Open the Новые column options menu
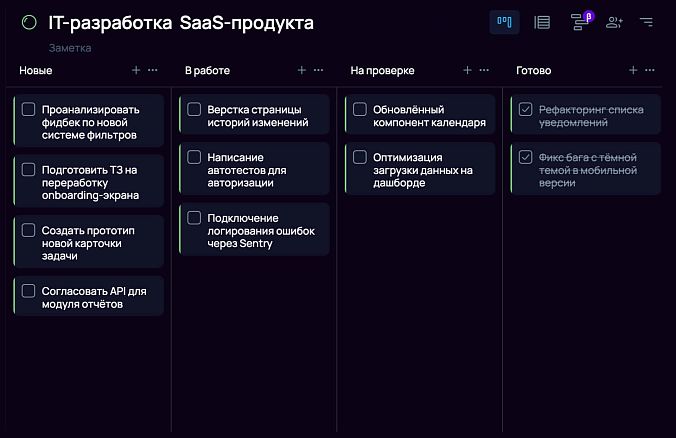The width and height of the screenshot is (676, 438). pyautogui.click(x=153, y=71)
